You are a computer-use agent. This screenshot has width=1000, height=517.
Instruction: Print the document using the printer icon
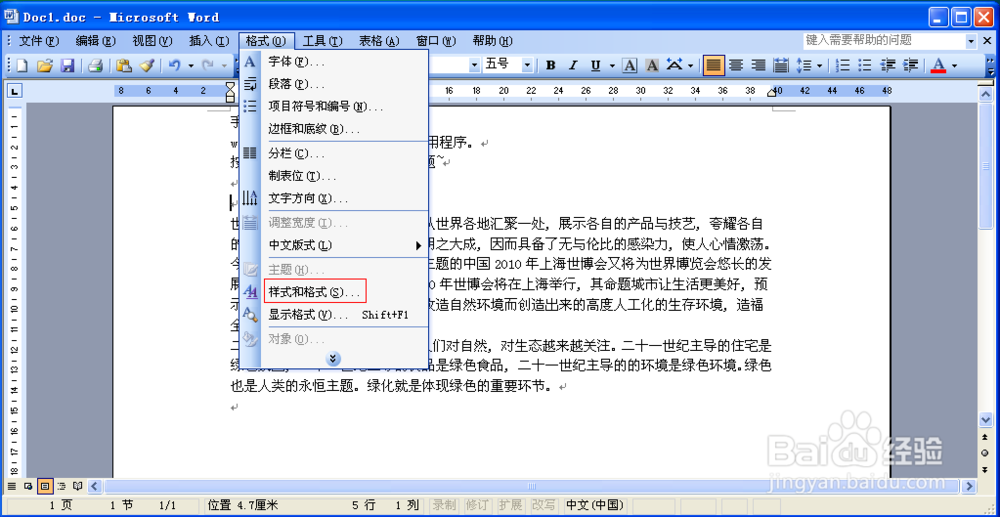click(x=95, y=66)
